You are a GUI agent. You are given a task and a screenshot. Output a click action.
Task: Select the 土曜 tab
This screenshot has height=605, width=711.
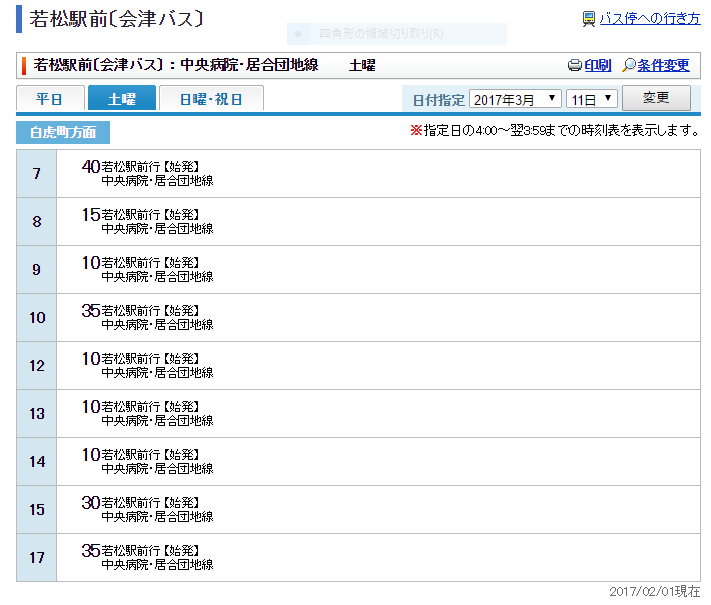coord(122,98)
